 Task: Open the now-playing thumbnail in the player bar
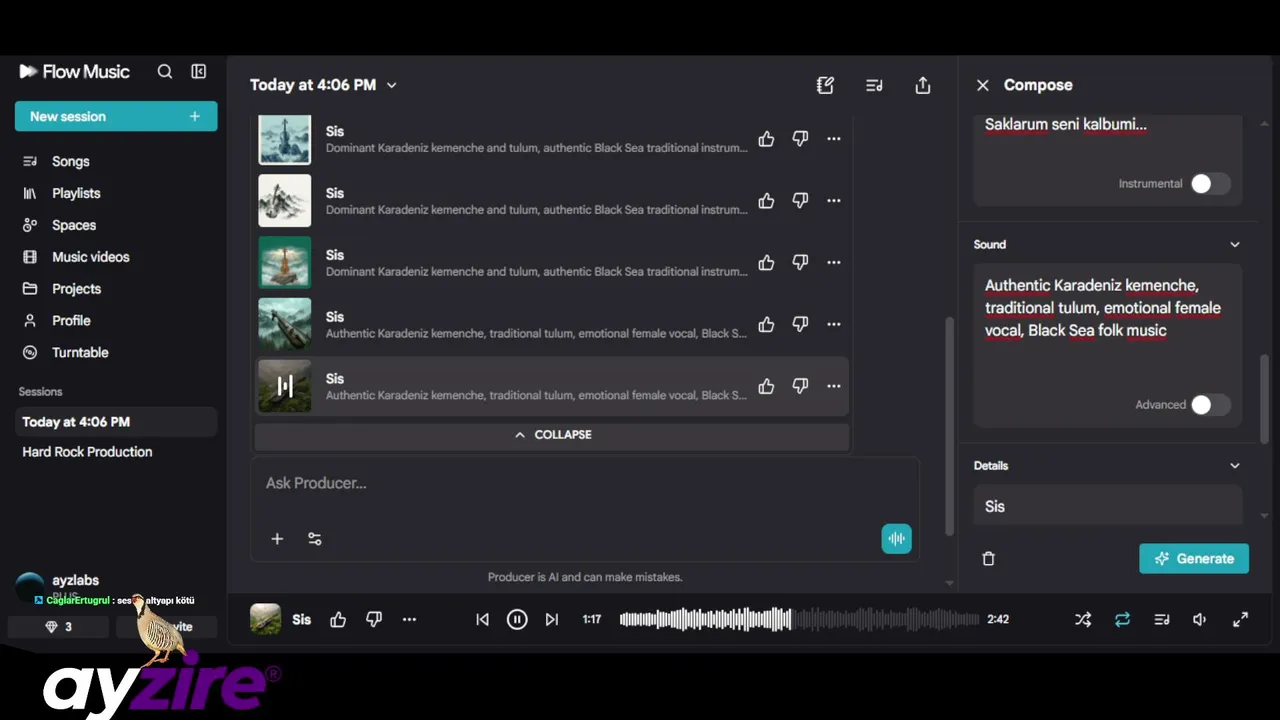[x=265, y=620]
